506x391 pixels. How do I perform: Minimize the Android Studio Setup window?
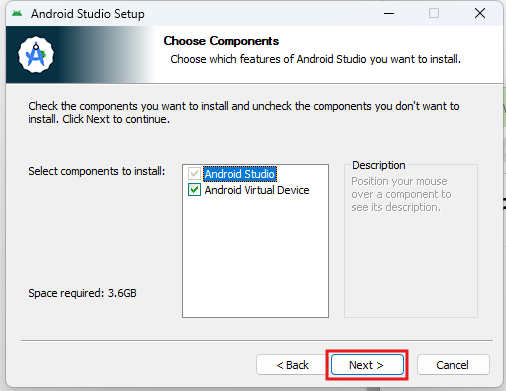(x=389, y=13)
